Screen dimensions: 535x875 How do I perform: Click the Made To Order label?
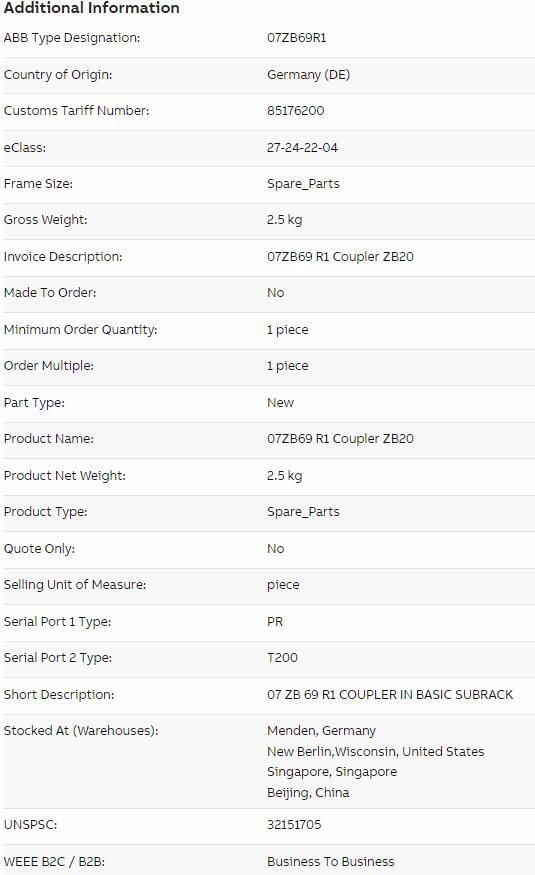(50, 293)
